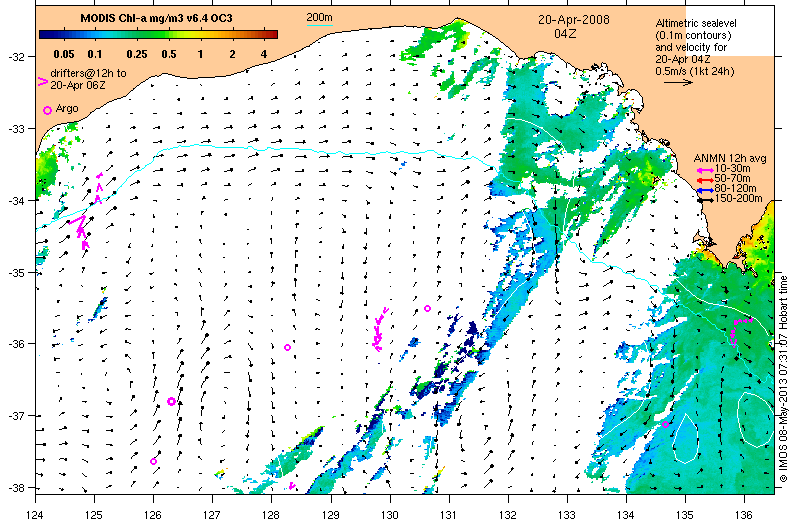This screenshot has width=800, height=520.
Task: Click the magenta drifter track near 129.8E, 35.8S
Action: tap(379, 330)
